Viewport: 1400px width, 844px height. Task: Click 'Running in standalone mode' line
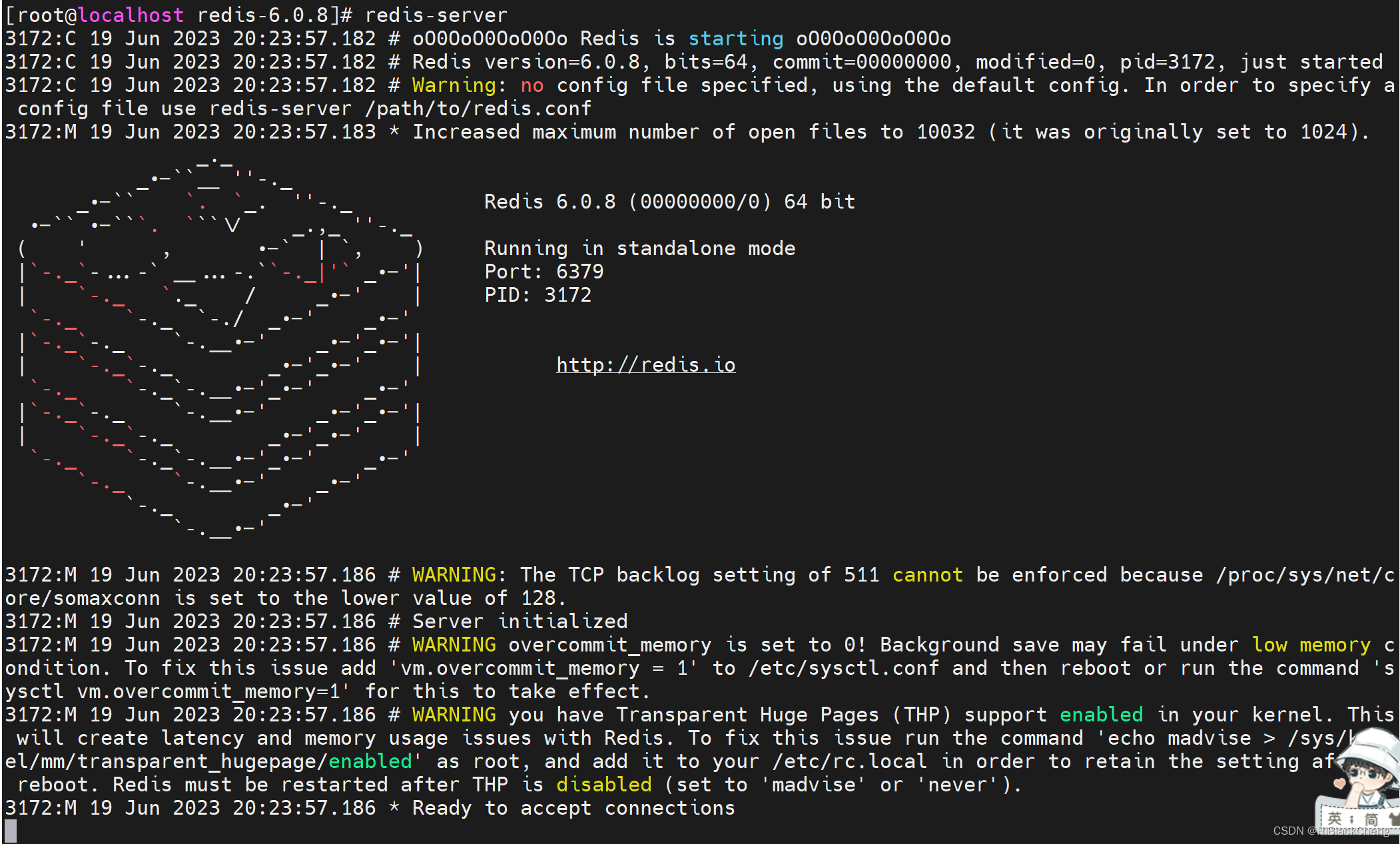(x=639, y=248)
